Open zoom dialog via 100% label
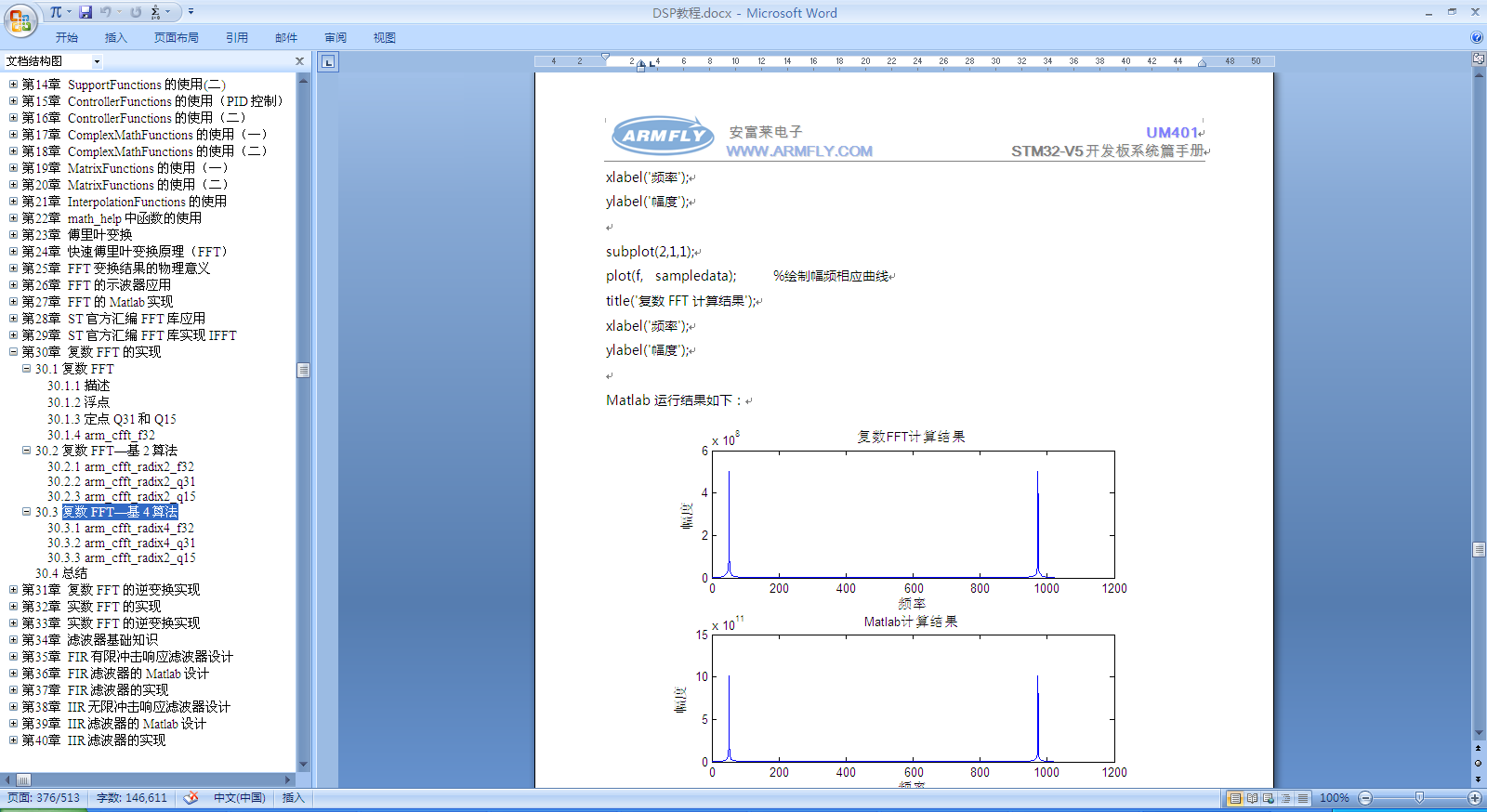This screenshot has width=1487, height=812. [1334, 798]
